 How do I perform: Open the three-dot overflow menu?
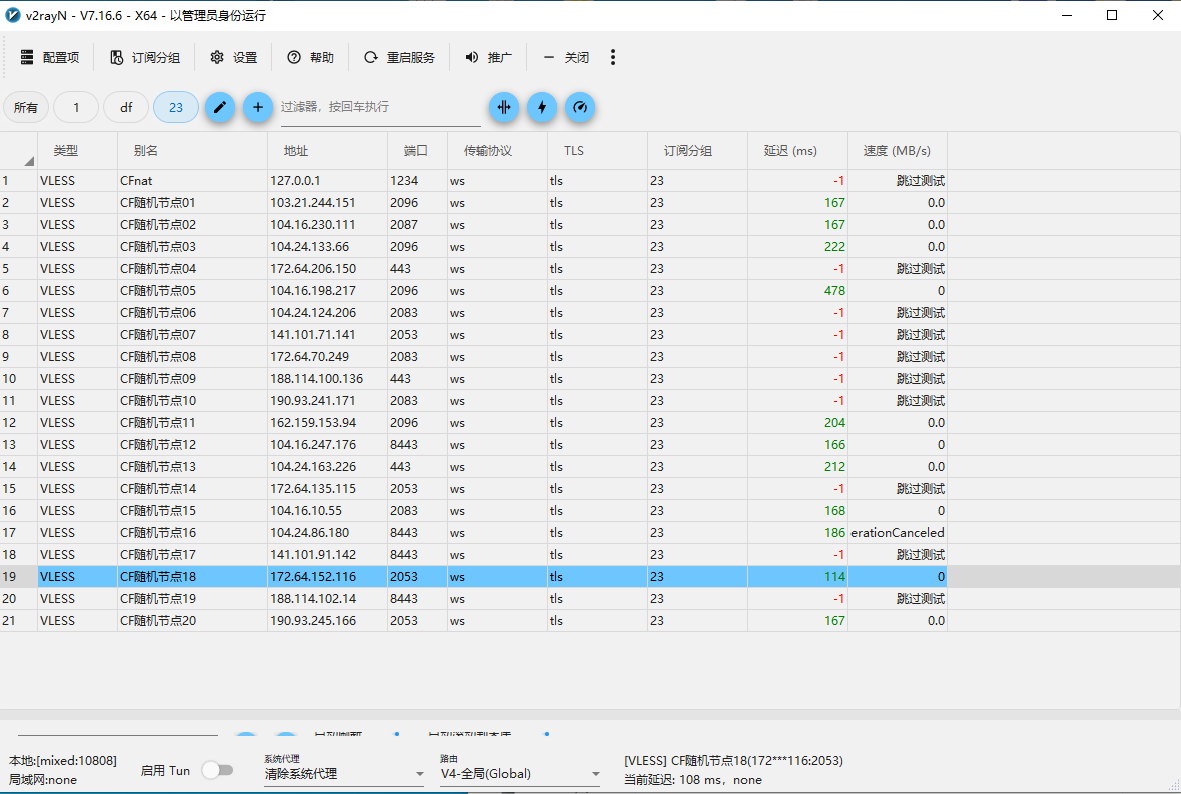tap(613, 58)
